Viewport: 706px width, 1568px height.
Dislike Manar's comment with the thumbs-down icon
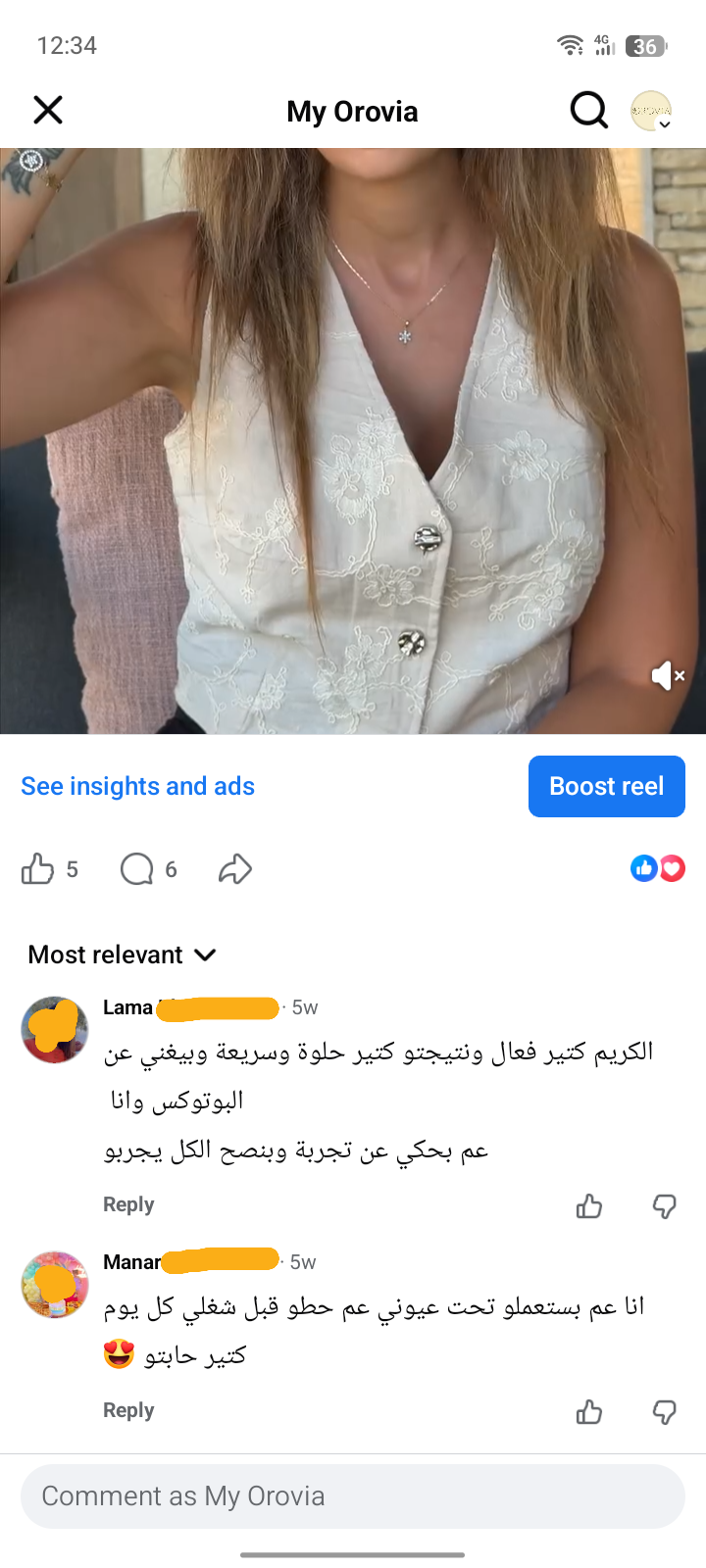[x=665, y=1412]
